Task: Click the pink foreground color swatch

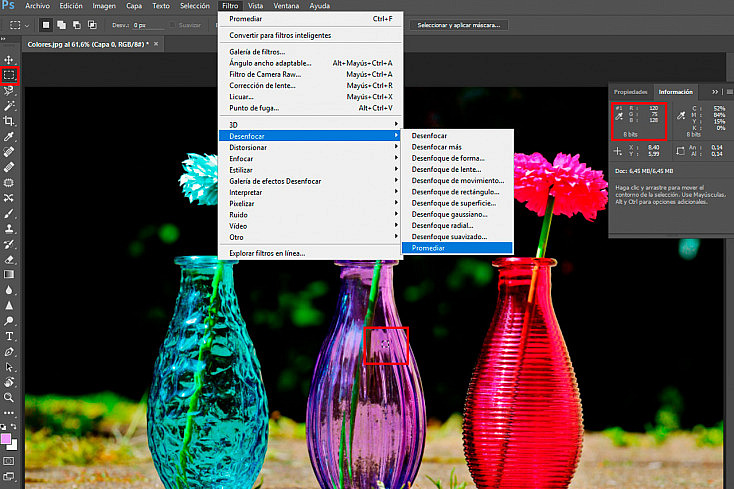Action: (5, 438)
